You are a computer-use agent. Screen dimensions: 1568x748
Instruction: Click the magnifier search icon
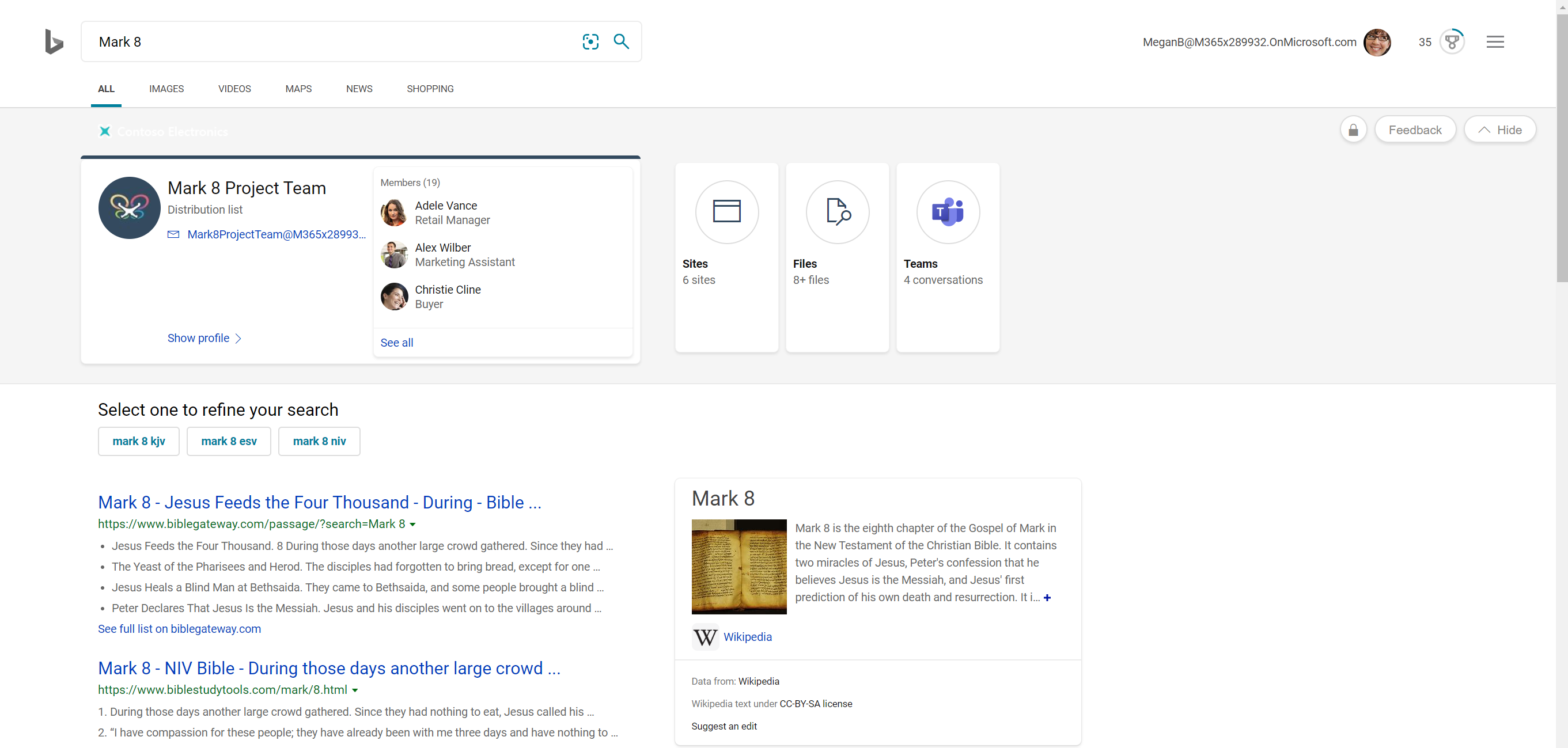(x=621, y=41)
